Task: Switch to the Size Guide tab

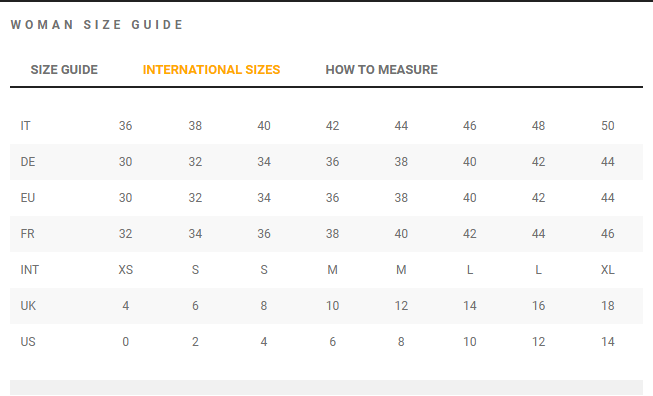Action: pyautogui.click(x=64, y=70)
